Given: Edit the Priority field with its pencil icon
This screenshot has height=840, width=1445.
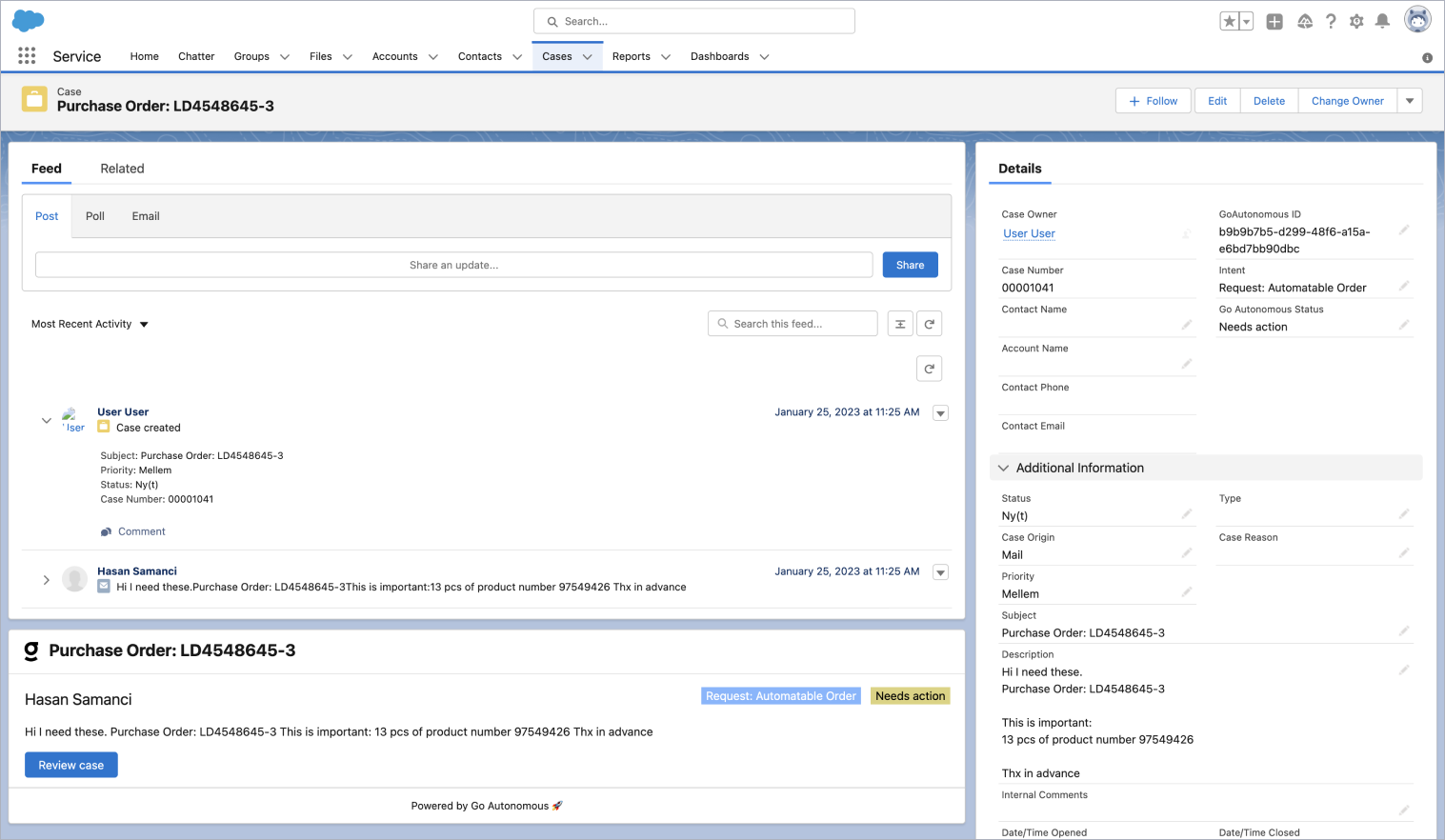Looking at the screenshot, I should [1186, 592].
